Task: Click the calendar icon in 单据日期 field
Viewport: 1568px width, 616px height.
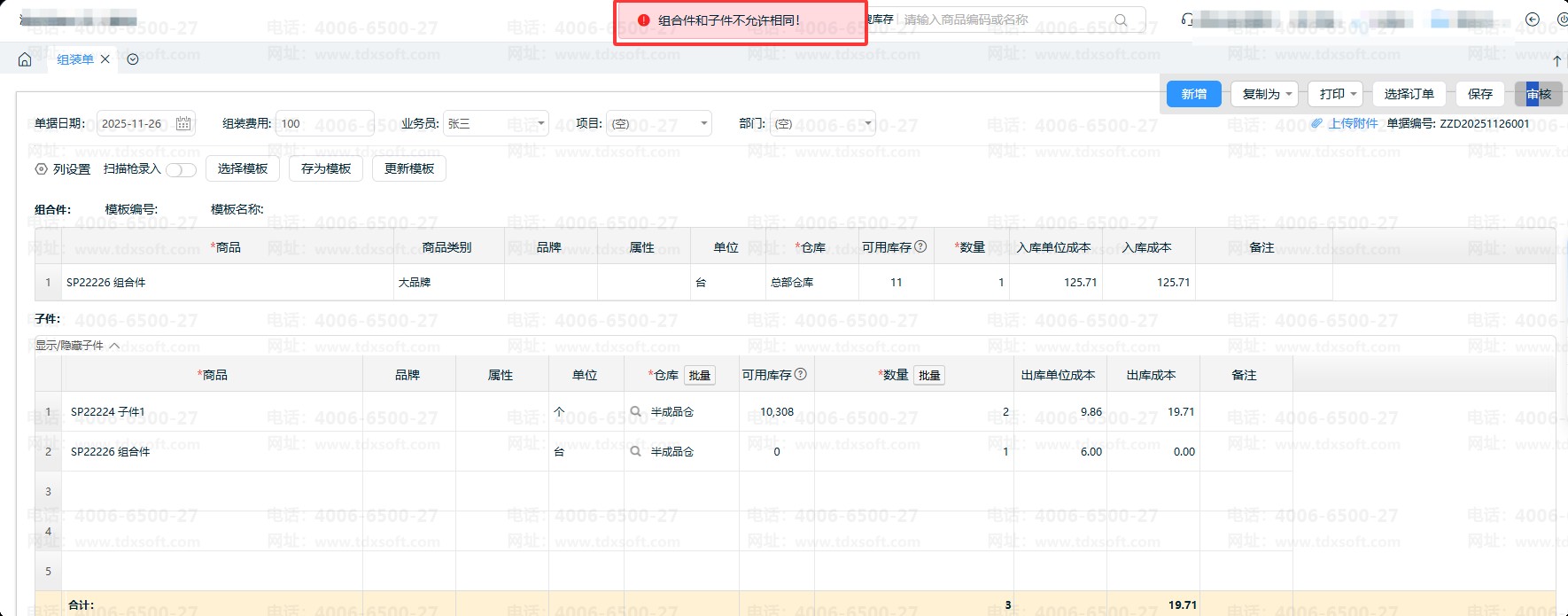Action: tap(183, 124)
